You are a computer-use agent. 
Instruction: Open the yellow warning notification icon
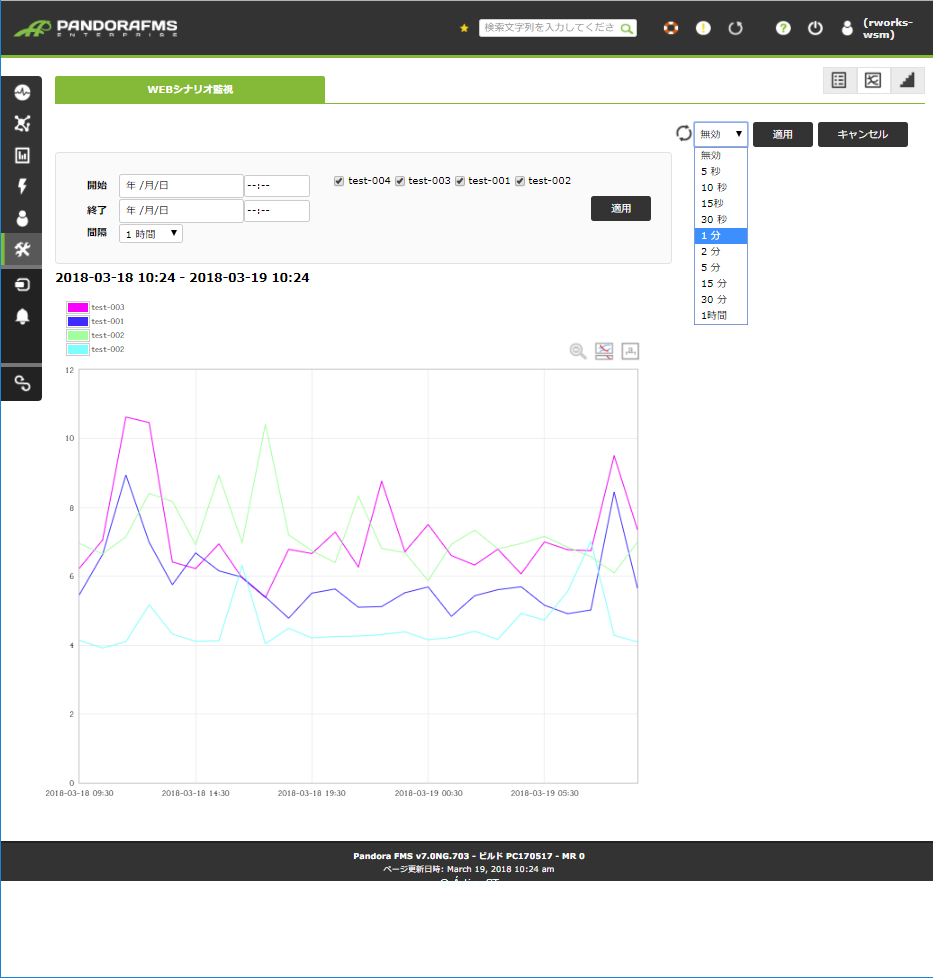(703, 28)
